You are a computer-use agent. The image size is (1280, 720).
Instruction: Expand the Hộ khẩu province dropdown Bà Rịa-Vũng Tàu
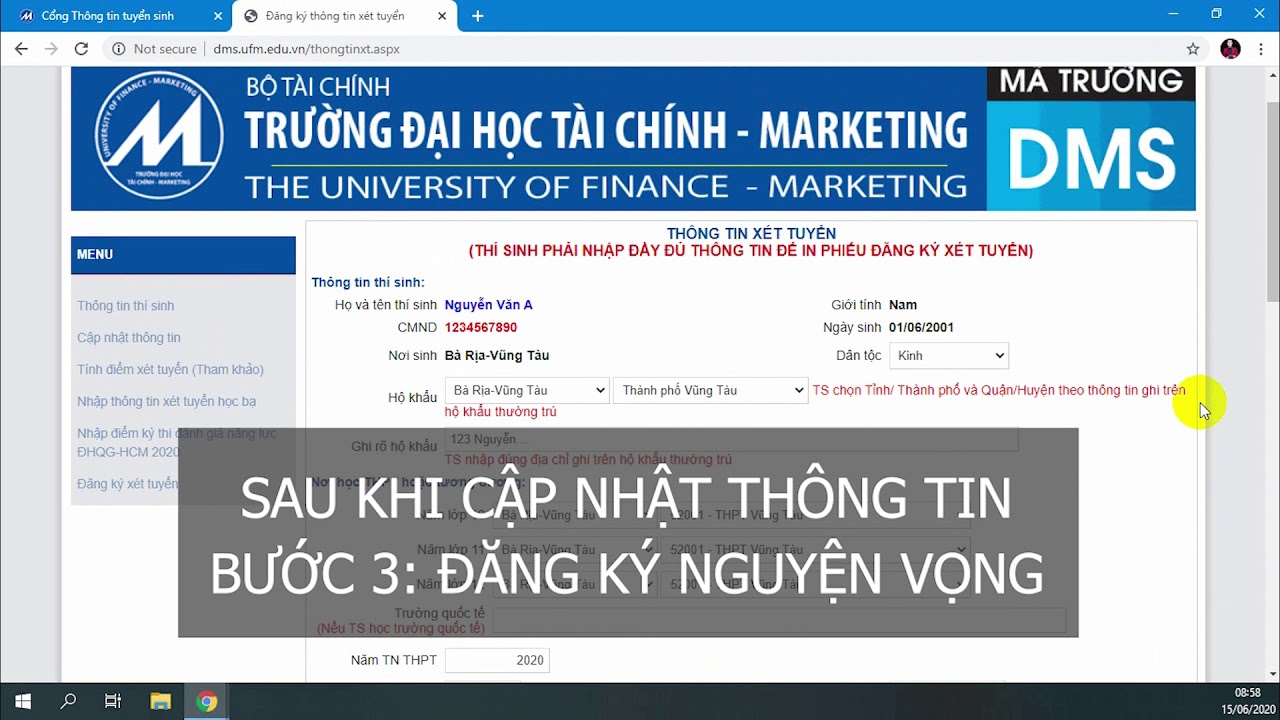pyautogui.click(x=527, y=390)
